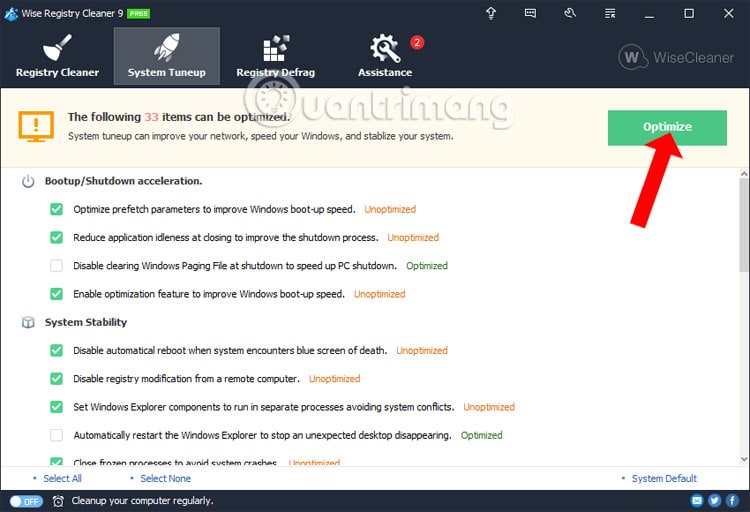Click the System Default link

(x=664, y=479)
